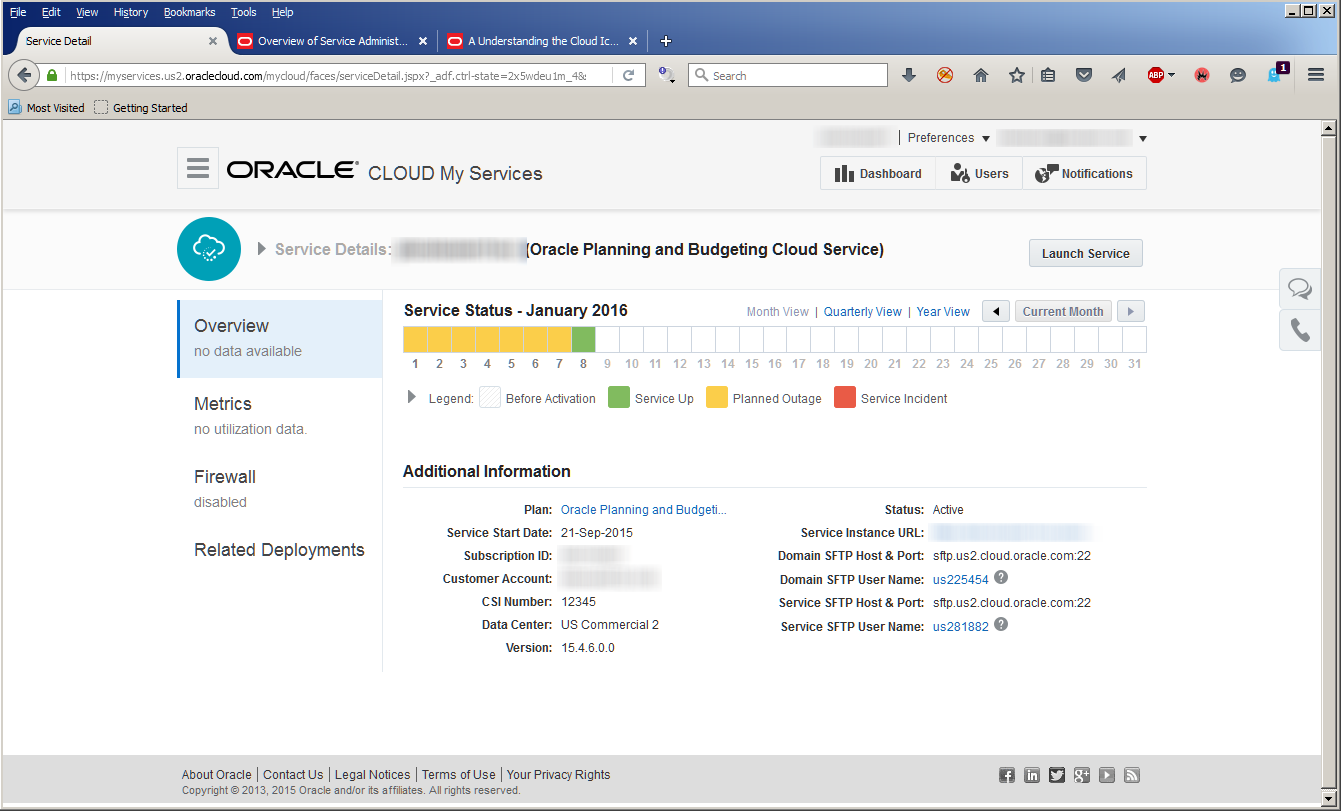Switch to Year View link

pyautogui.click(x=943, y=312)
